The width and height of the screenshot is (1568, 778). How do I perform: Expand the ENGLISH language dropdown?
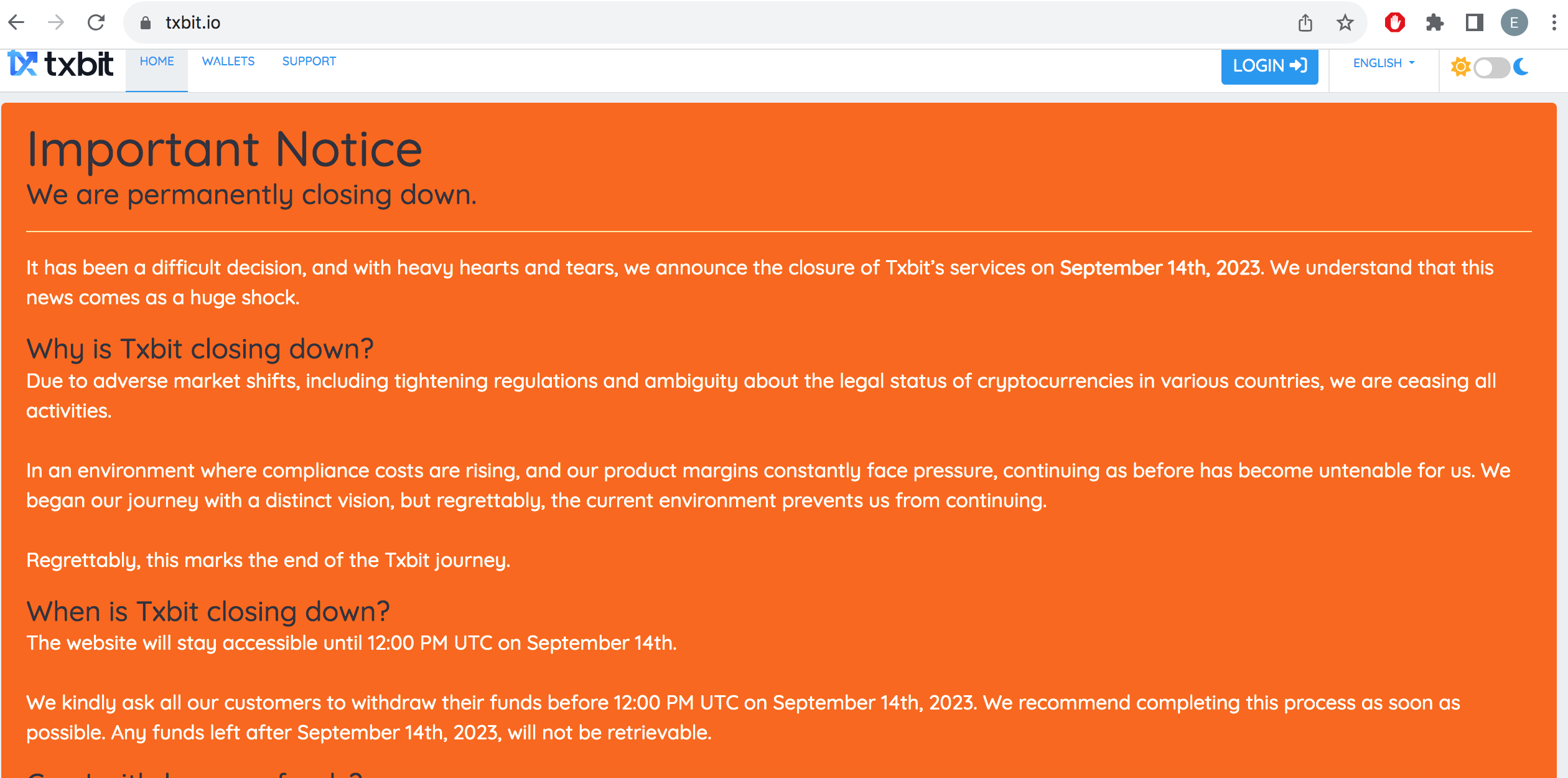[1384, 63]
